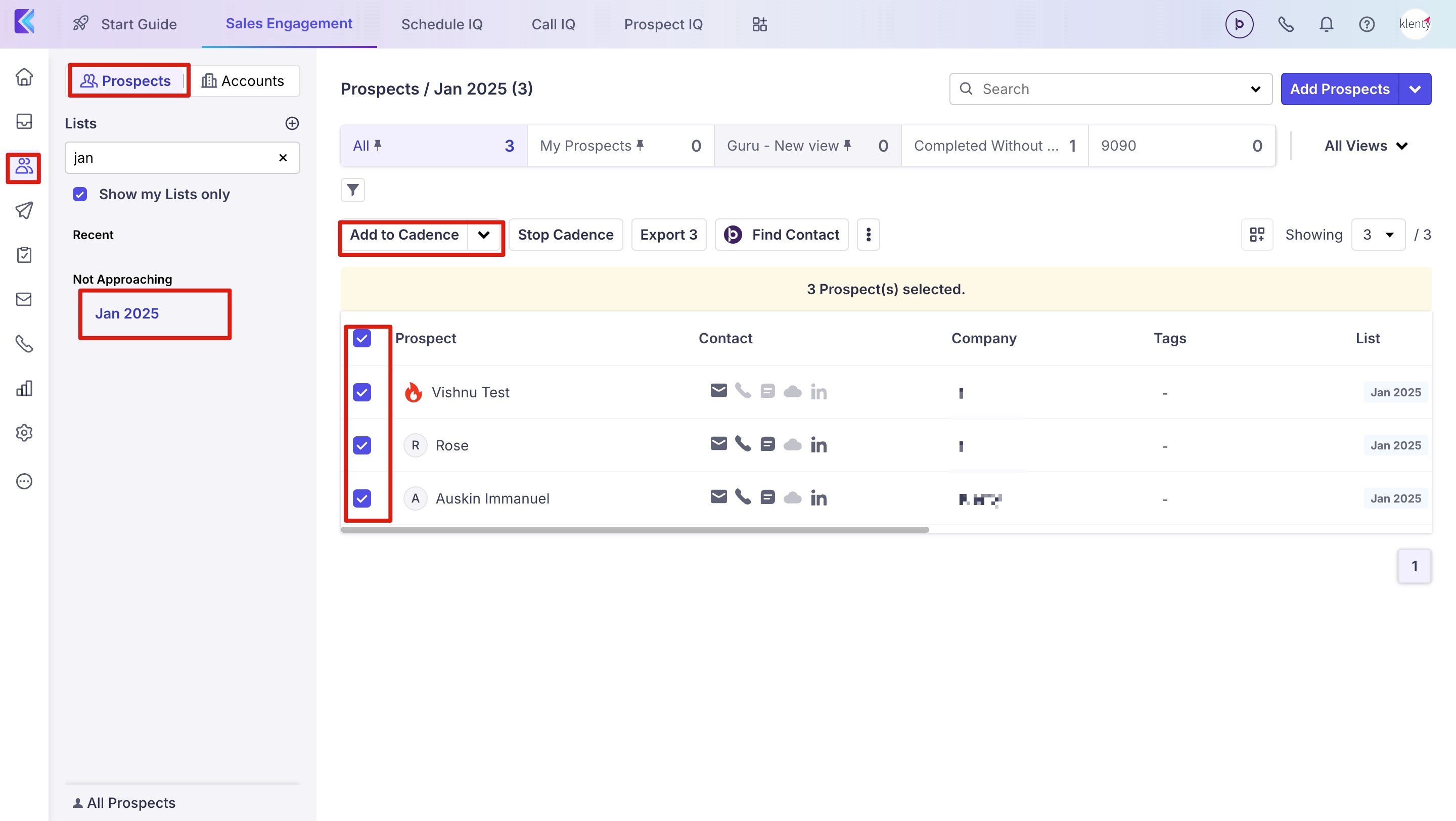Click the filter funnel icon
Viewport: 1456px width, 821px height.
353,190
